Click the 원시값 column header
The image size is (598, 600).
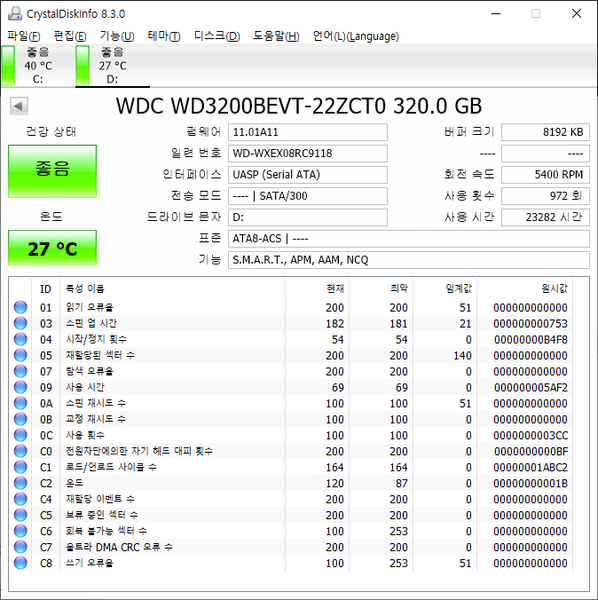tap(525, 289)
